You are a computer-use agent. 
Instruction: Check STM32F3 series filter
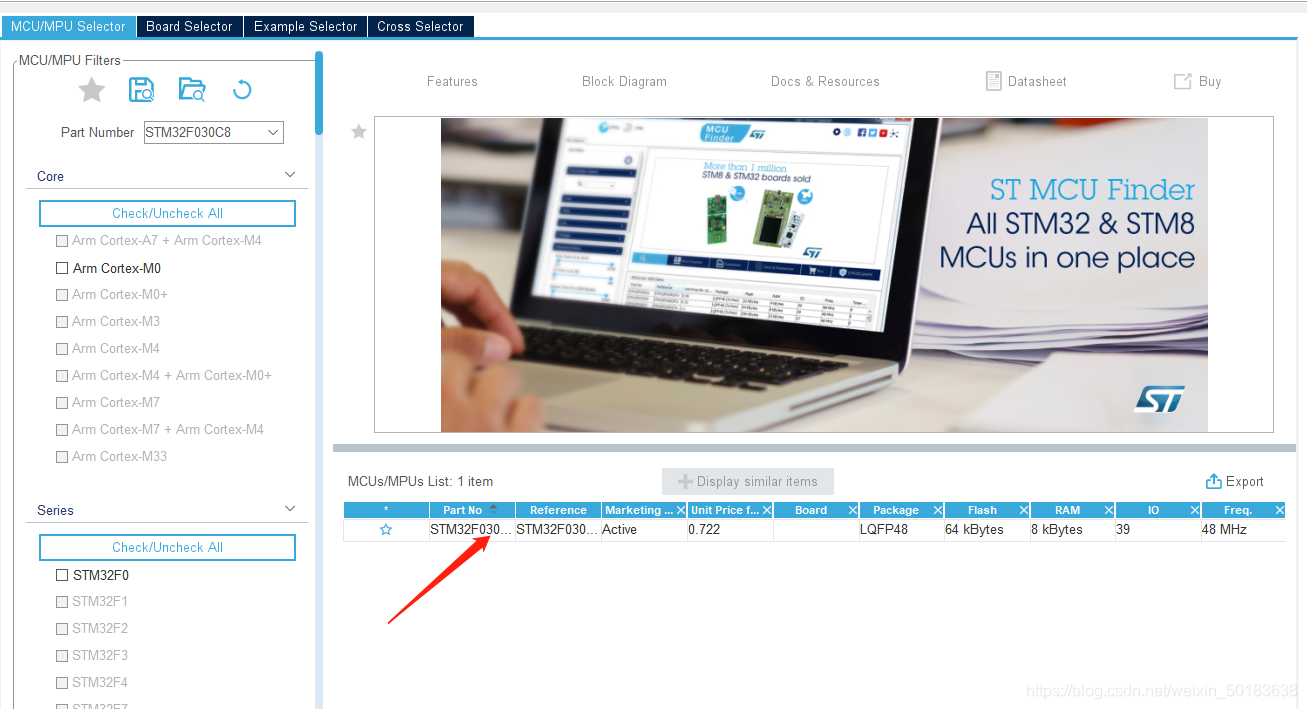[62, 656]
